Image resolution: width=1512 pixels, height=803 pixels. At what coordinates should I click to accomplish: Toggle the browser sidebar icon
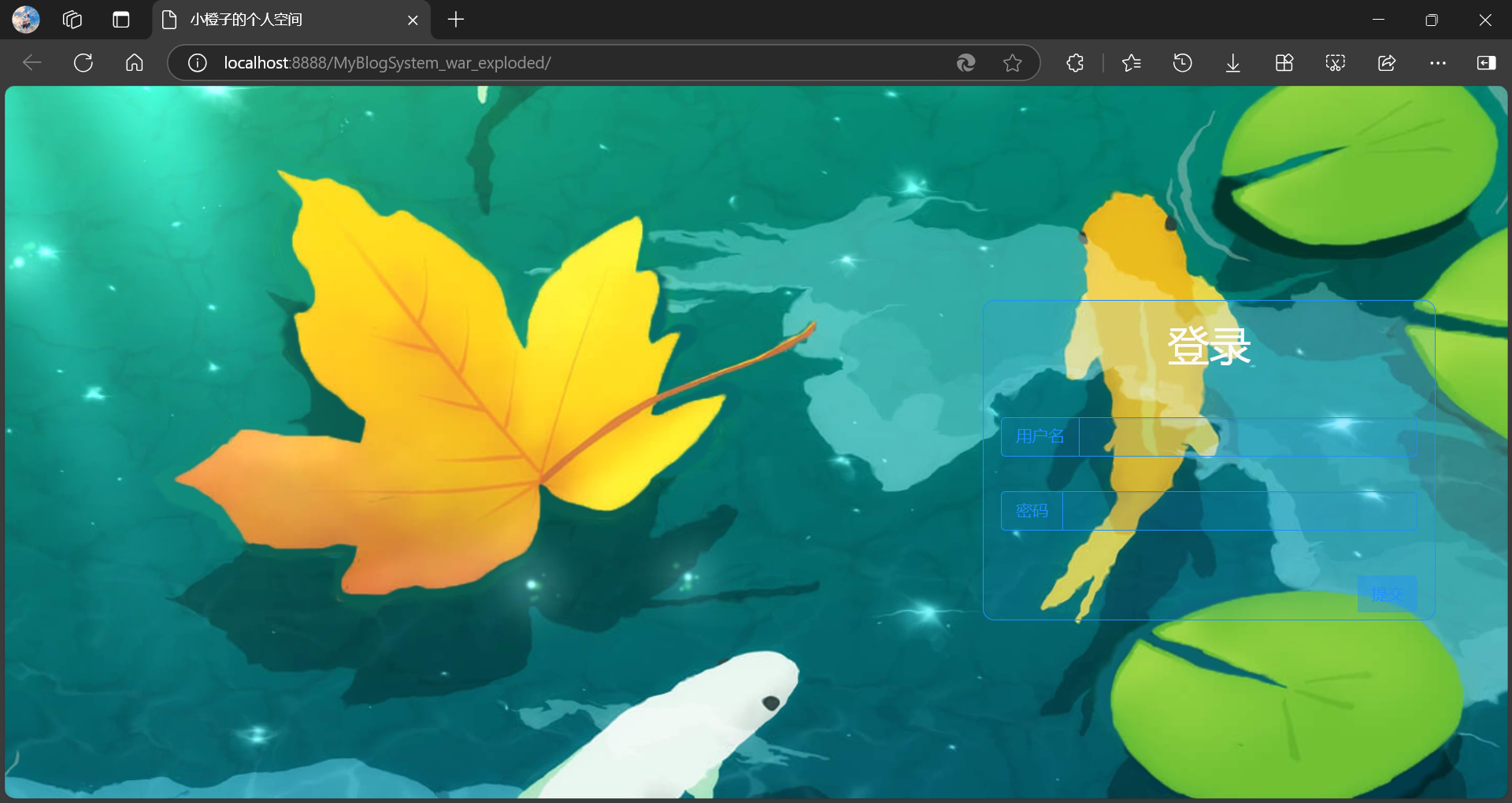tap(1487, 63)
